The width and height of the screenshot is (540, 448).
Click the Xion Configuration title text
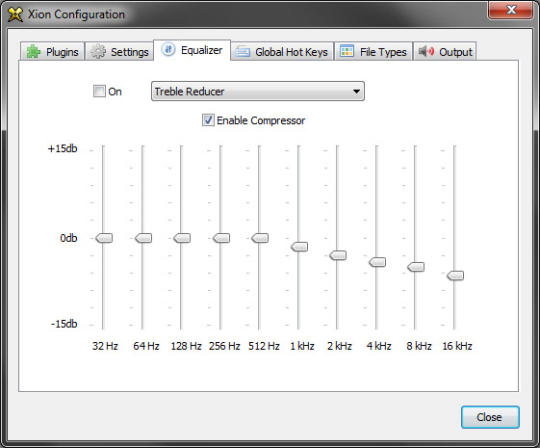(76, 14)
